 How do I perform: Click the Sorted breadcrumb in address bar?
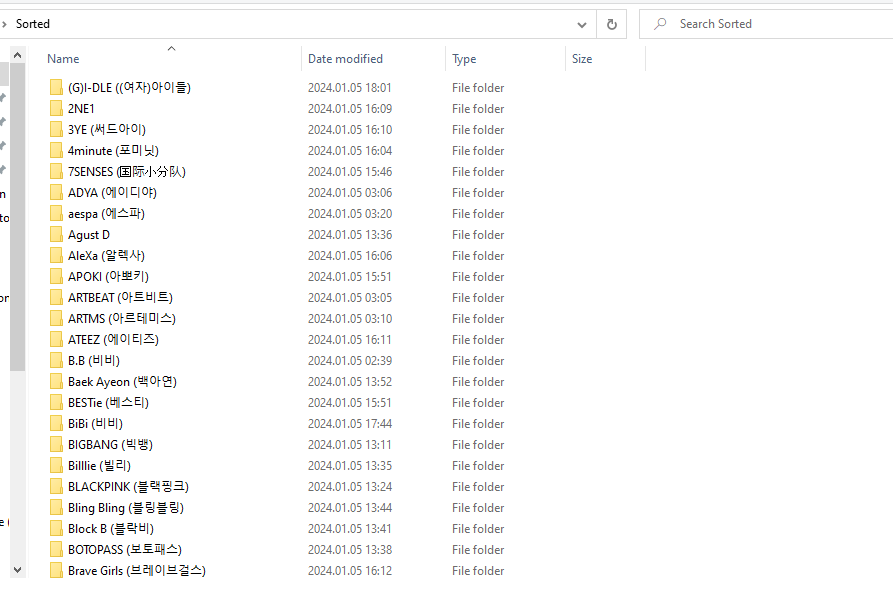point(33,24)
